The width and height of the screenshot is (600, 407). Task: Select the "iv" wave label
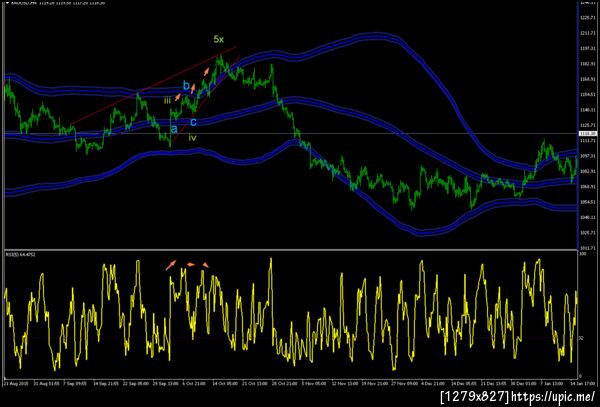click(x=192, y=137)
